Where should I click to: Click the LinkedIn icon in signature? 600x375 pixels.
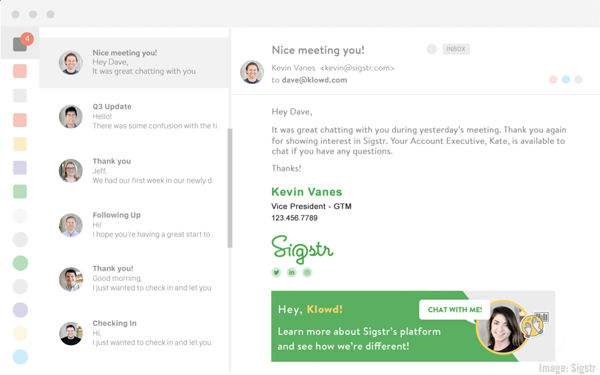(292, 272)
